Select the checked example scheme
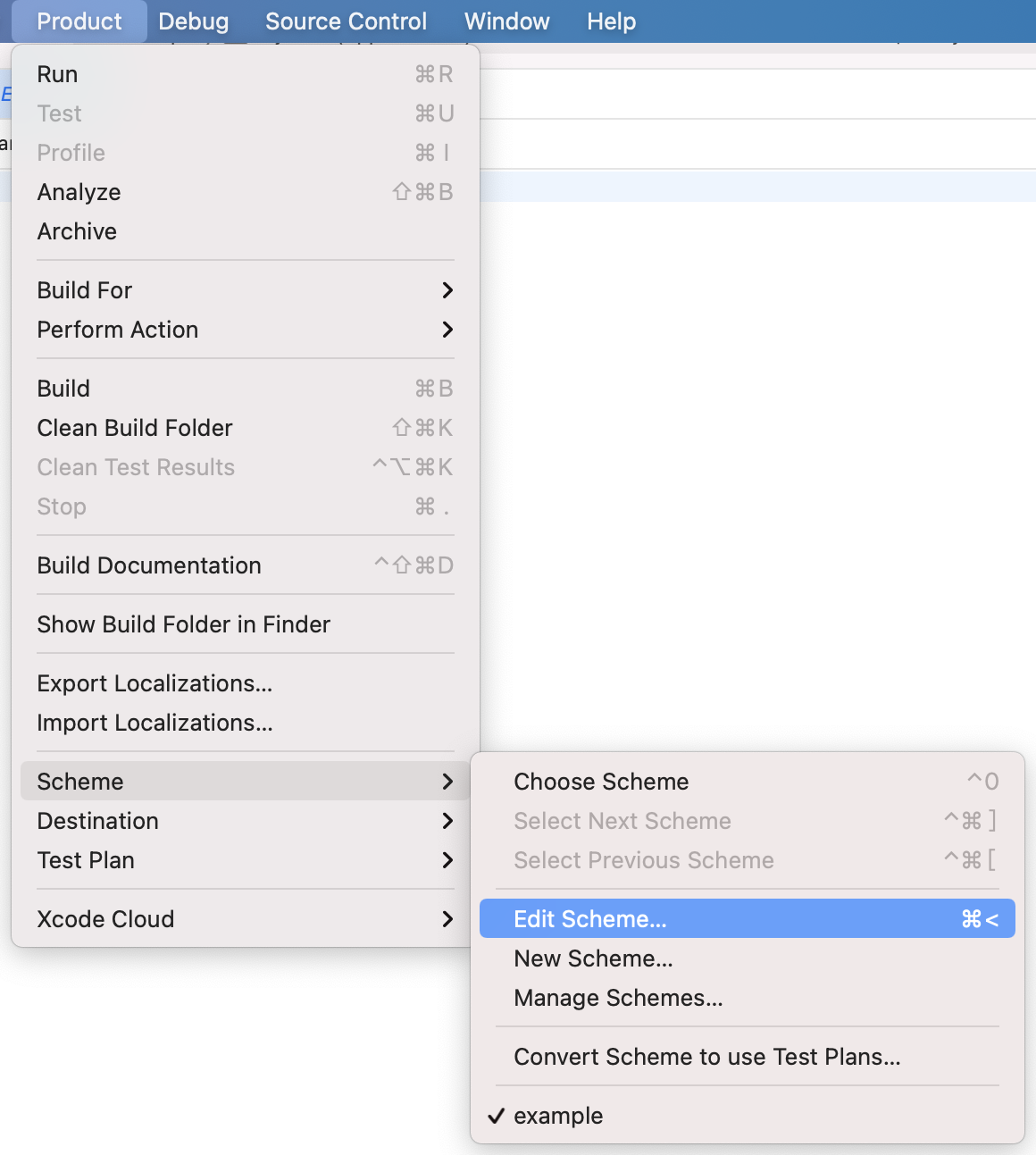This screenshot has height=1155, width=1036. pyautogui.click(x=557, y=1115)
